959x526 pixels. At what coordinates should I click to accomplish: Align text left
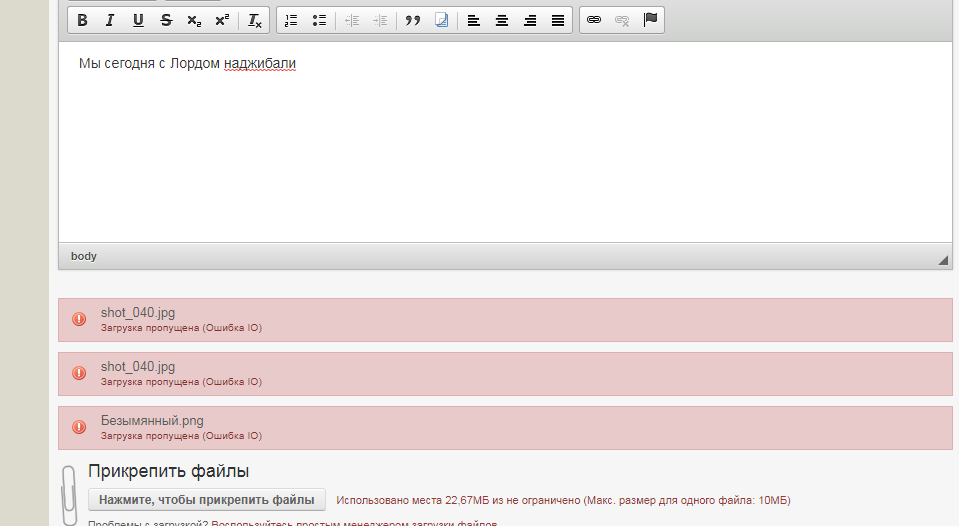[x=473, y=20]
